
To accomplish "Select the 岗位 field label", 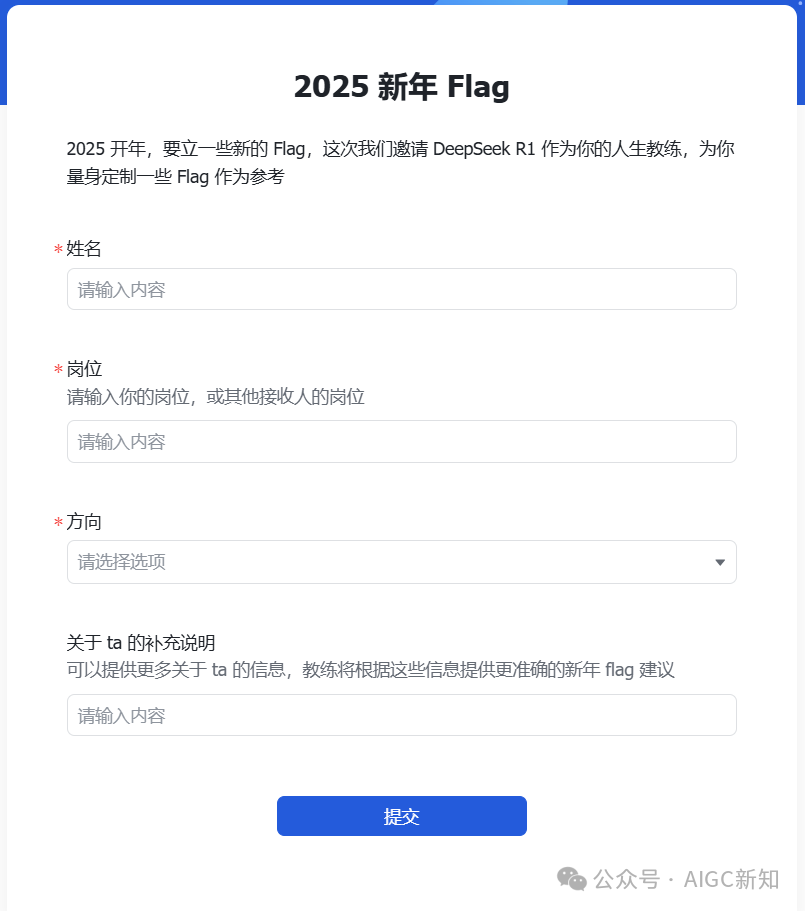I will click(84, 370).
